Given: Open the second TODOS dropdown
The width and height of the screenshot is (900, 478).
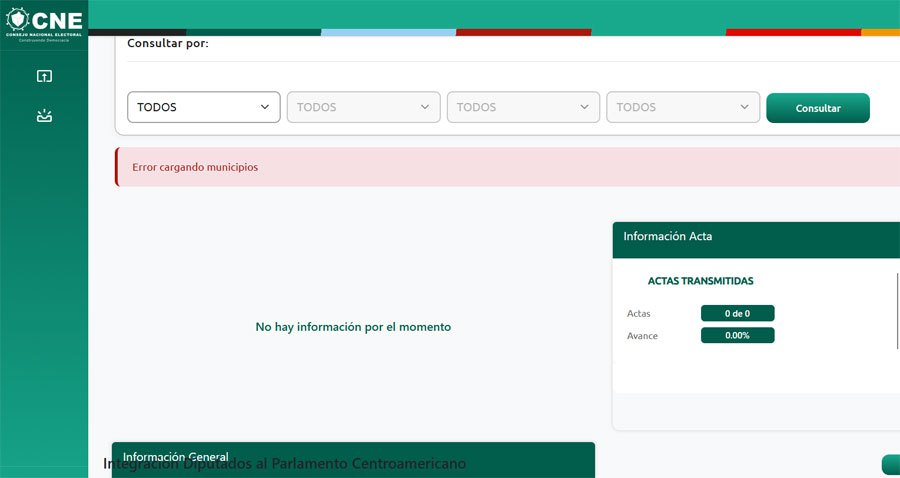Looking at the screenshot, I should click(x=364, y=107).
